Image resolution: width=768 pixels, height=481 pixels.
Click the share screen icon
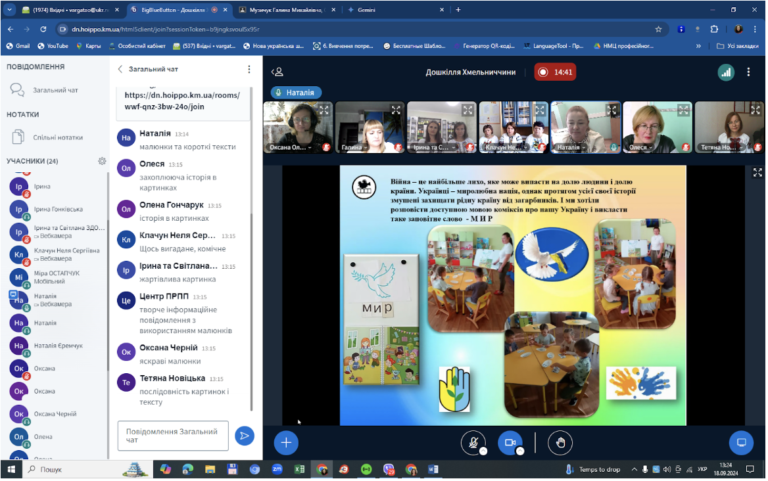742,443
